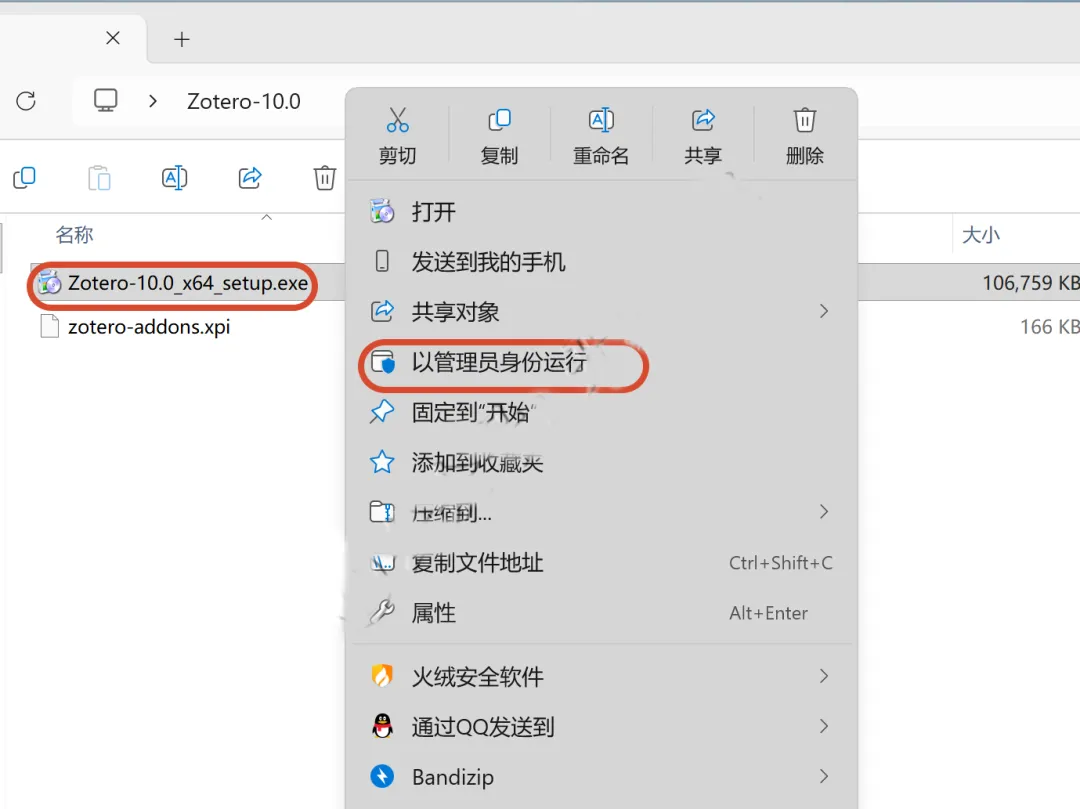This screenshot has height=809, width=1080.
Task: Choose 通过QQ发送到 menu entry
Action: [603, 727]
